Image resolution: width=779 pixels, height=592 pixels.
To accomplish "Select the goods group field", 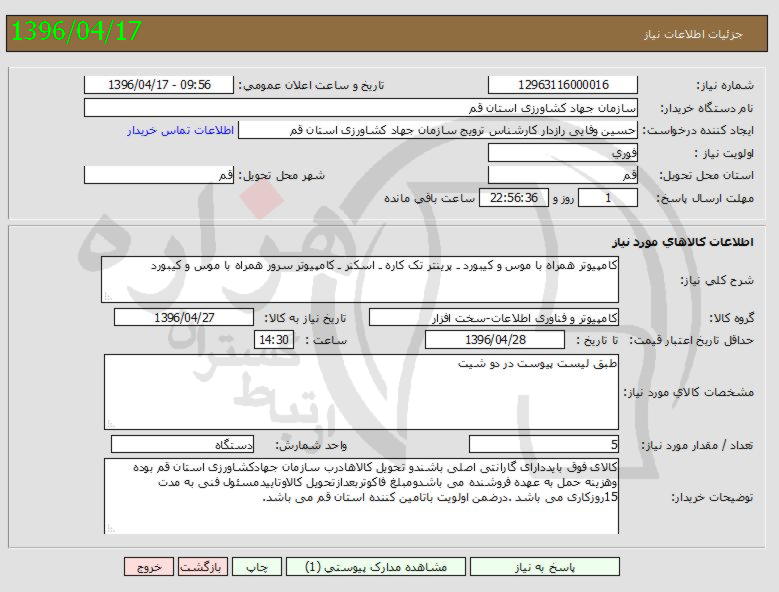I will pos(494,317).
